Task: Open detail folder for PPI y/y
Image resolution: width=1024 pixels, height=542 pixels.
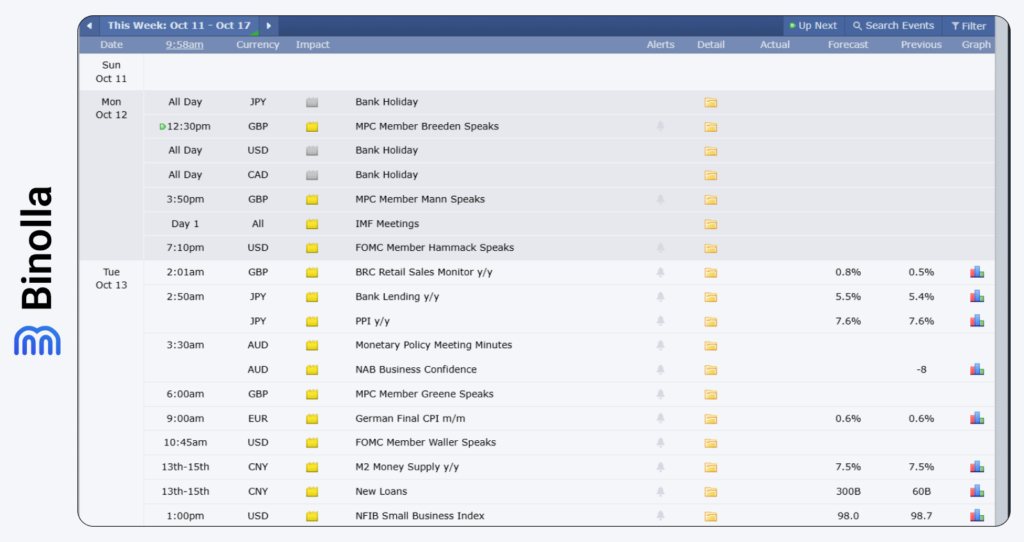Action: click(711, 321)
